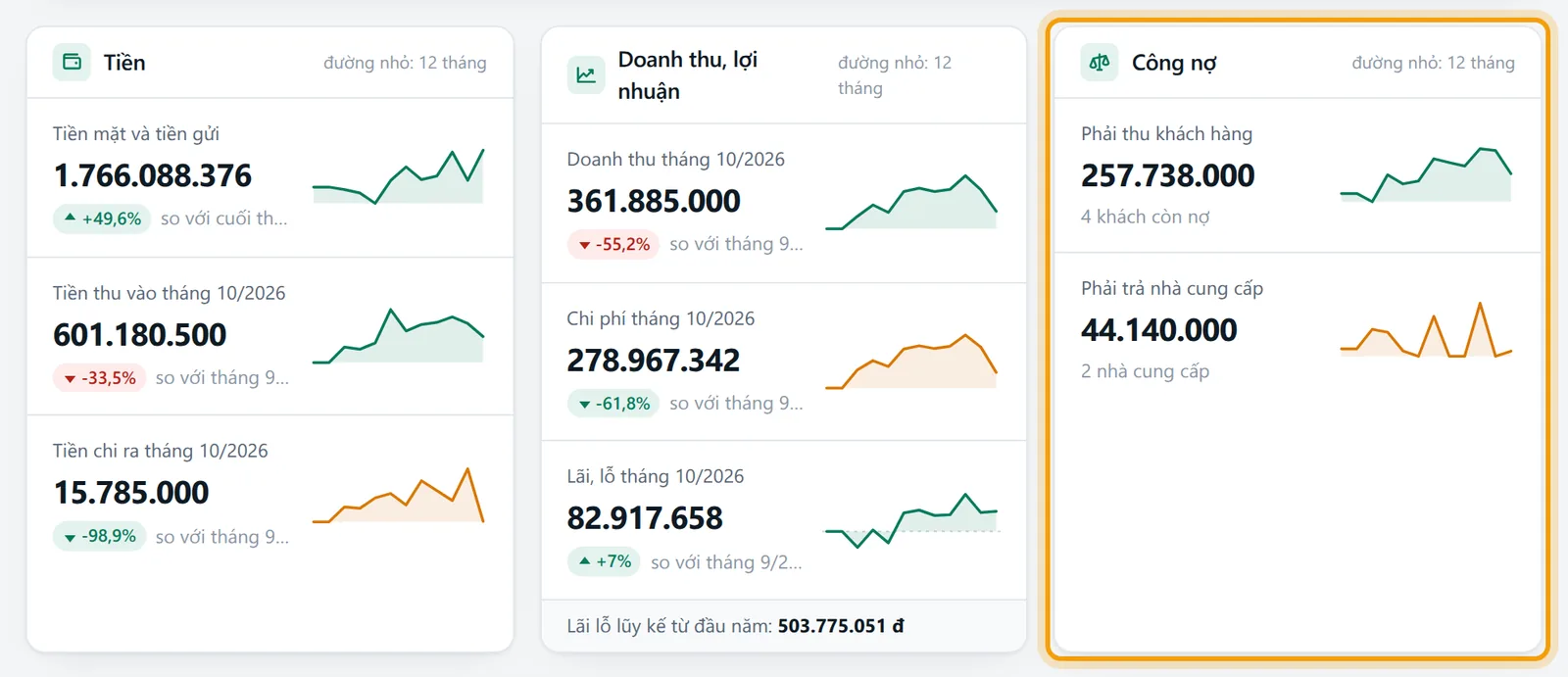
Task: Click the Phải thu khách hàng label
Action: 1166,133
